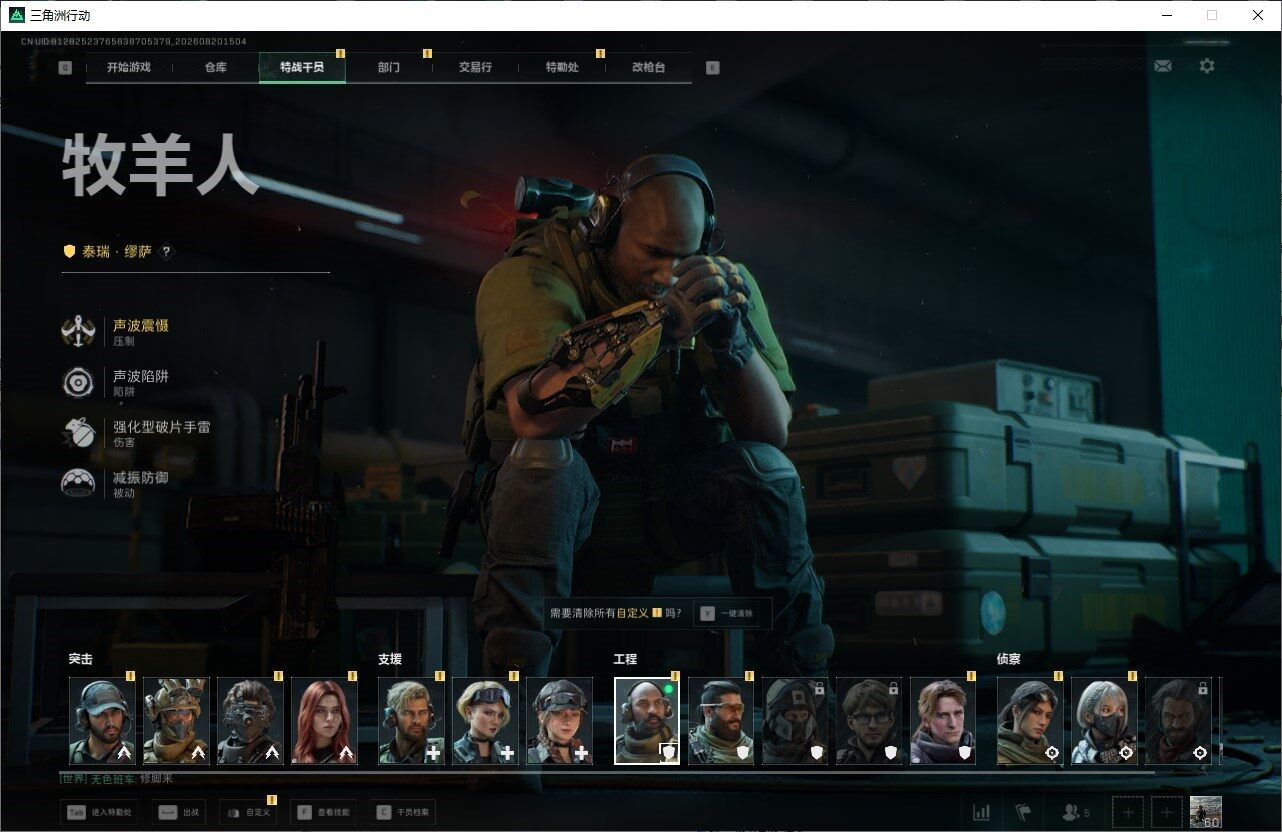Select the white-haired masked 侦察 operator
The height and width of the screenshot is (832, 1282).
(1104, 721)
